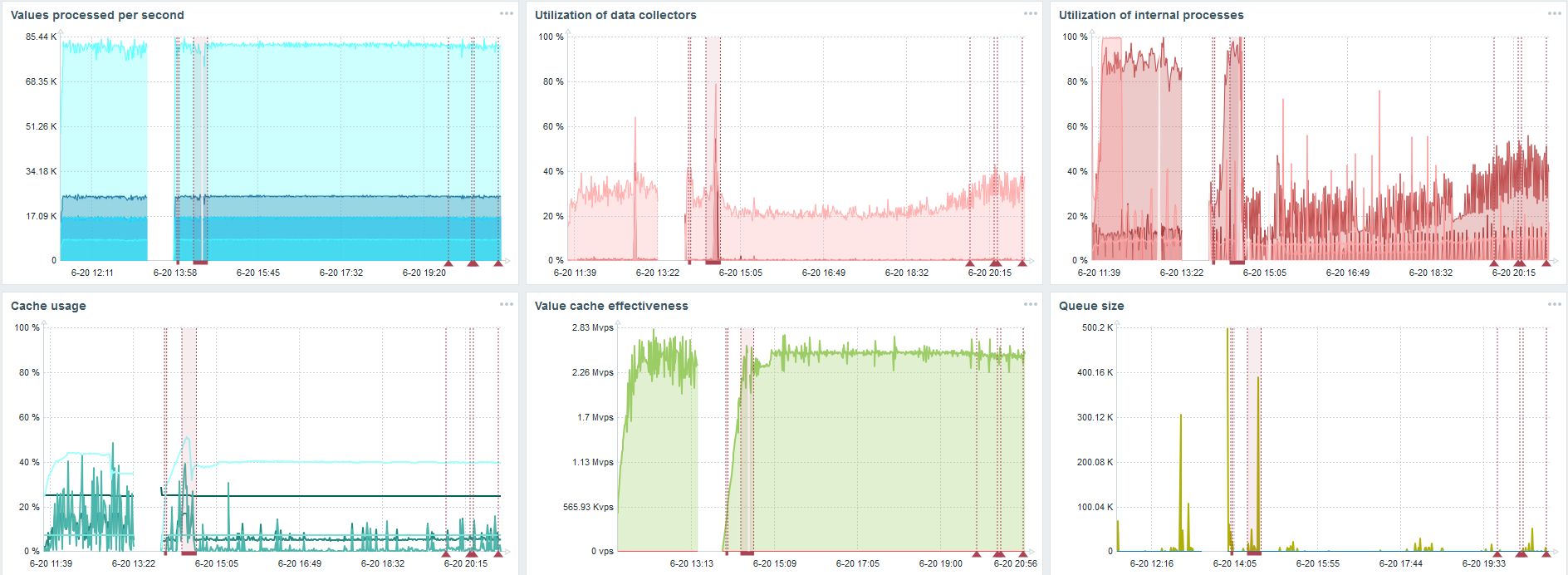Click 17.09 K axis label in Values processed graph
The height and width of the screenshot is (575, 1568).
tap(42, 216)
